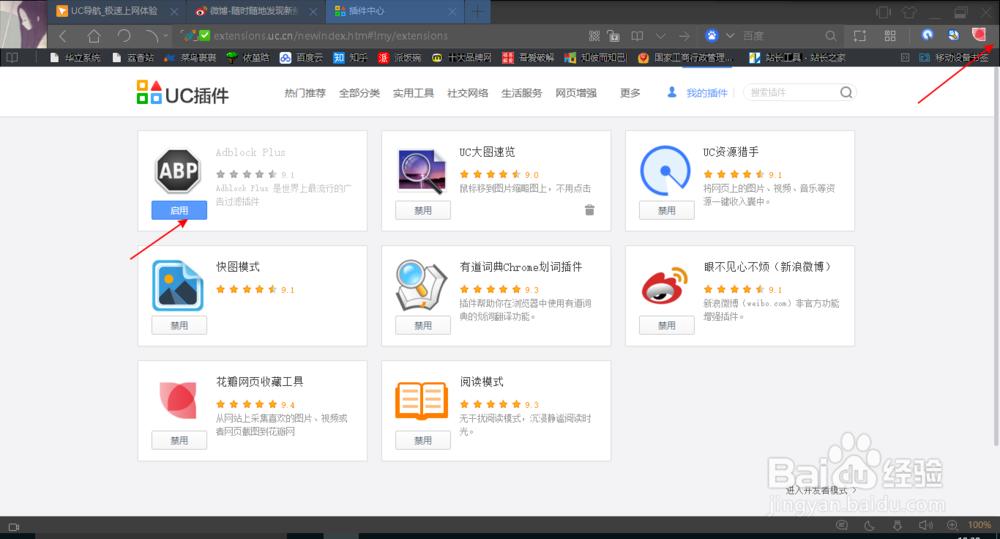Delete UC大图速览 with trash icon
Image resolution: width=1000 pixels, height=539 pixels.
(x=589, y=210)
